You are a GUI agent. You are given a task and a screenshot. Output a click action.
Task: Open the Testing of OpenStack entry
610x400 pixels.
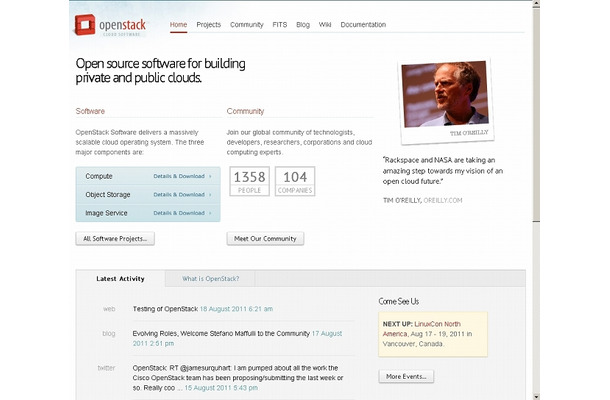pyautogui.click(x=165, y=309)
